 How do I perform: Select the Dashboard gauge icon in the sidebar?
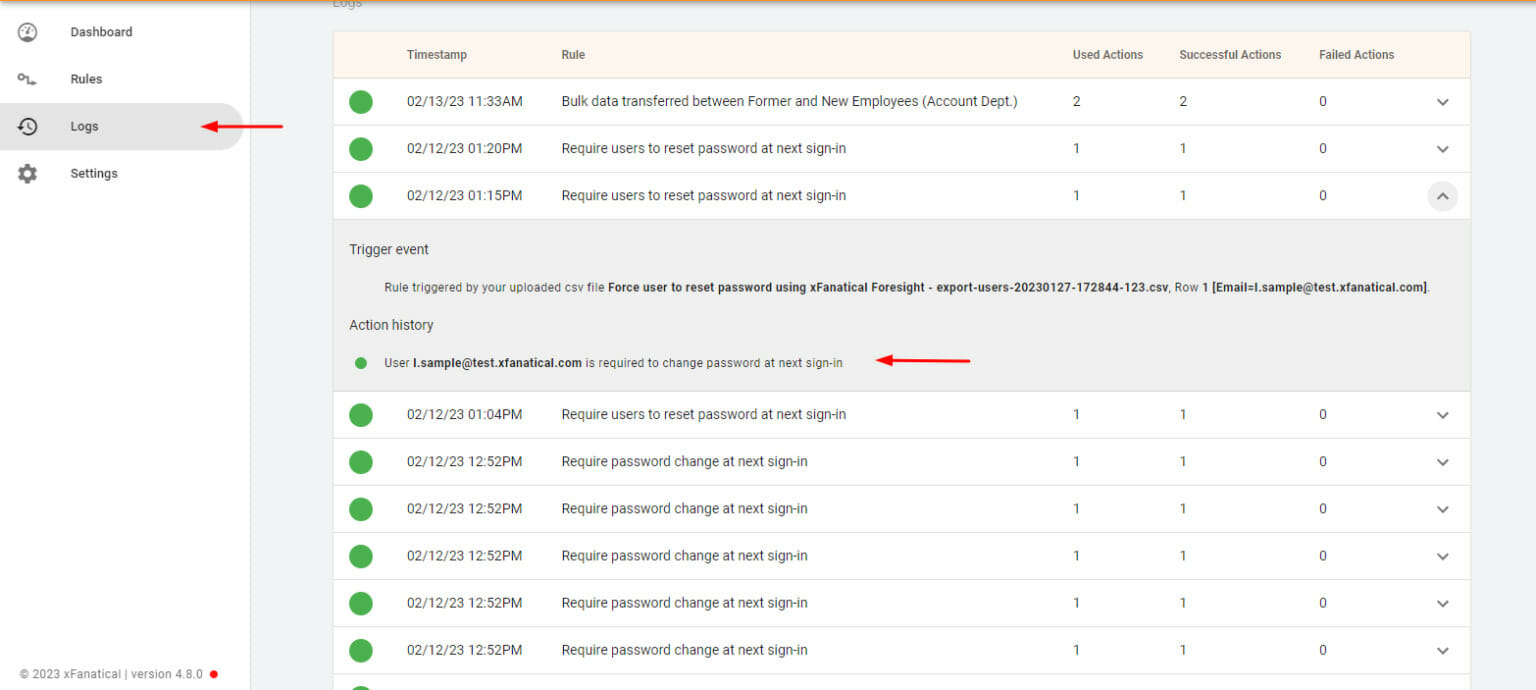(x=27, y=31)
